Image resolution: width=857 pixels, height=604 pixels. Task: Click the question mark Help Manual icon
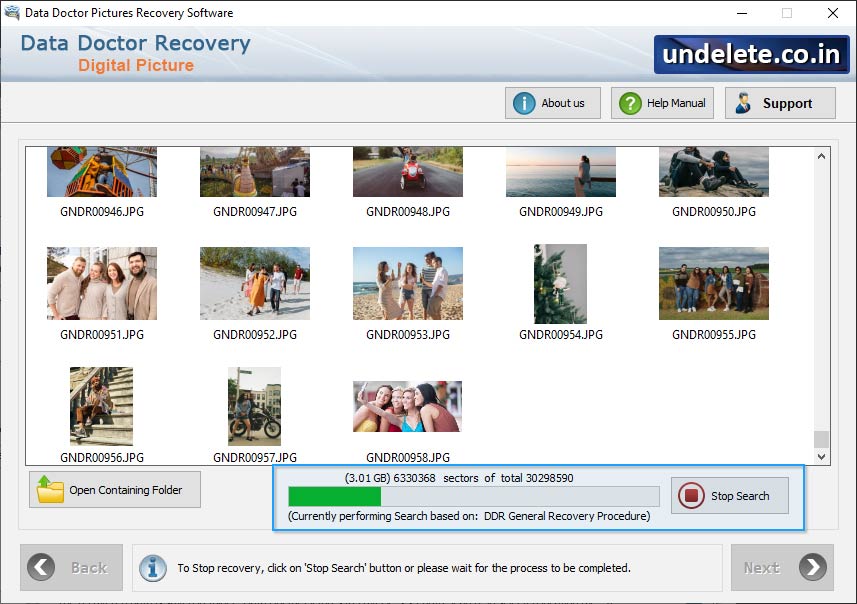point(629,102)
